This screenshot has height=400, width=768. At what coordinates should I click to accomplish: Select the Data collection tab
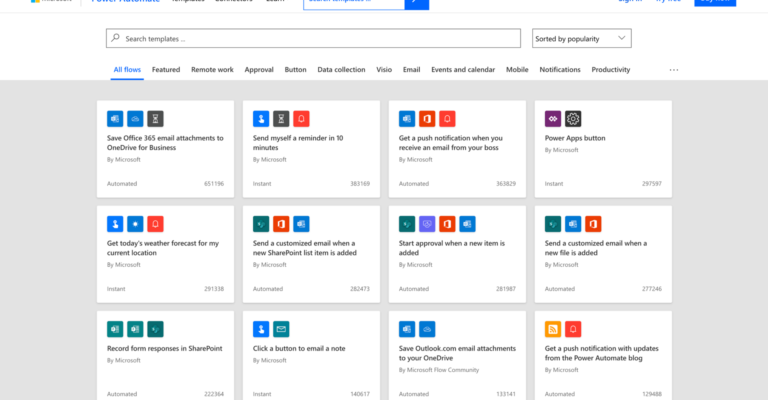tap(341, 70)
